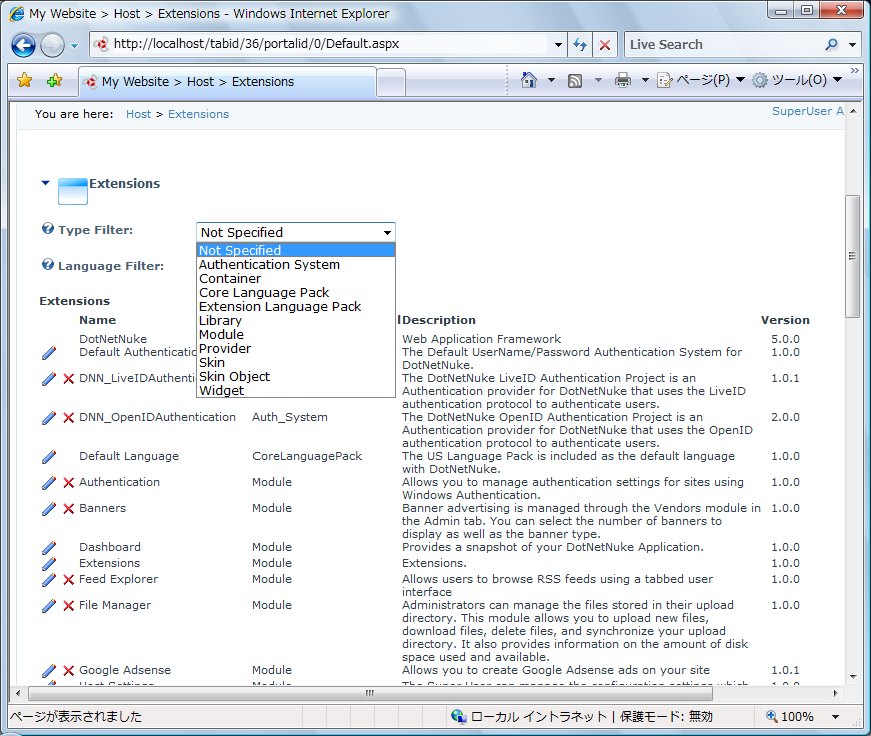Edit the DNN_OpenIDAuthentication extension
This screenshot has height=736, width=871.
pyautogui.click(x=49, y=418)
